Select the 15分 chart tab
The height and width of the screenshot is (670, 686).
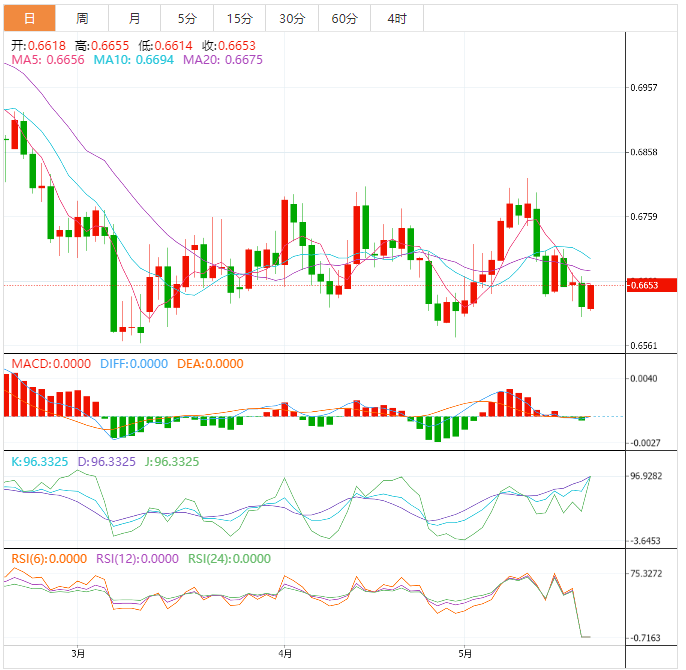click(x=239, y=18)
